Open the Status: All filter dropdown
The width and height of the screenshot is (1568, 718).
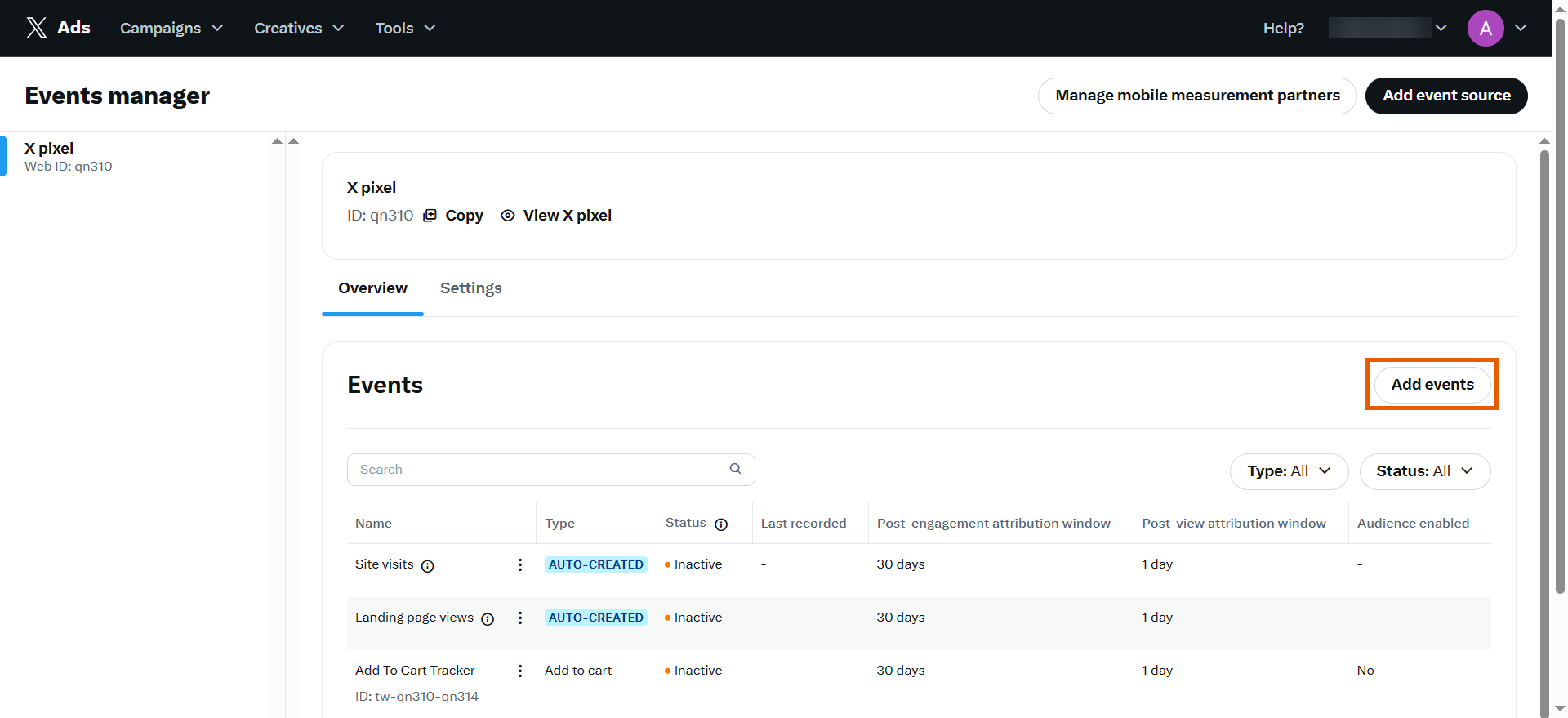(1425, 471)
